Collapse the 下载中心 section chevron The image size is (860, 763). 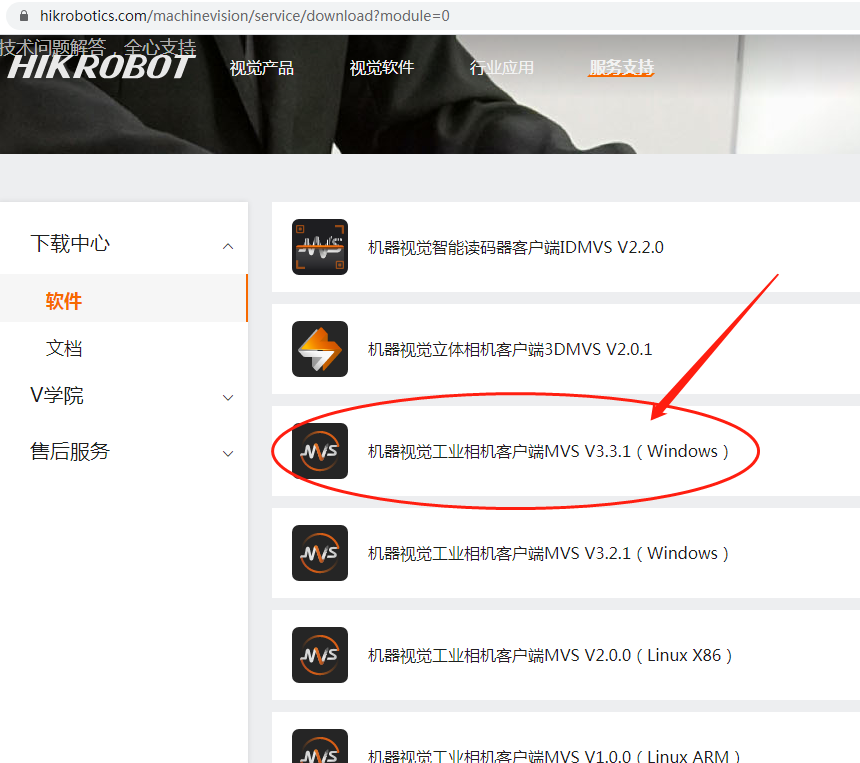(x=228, y=242)
